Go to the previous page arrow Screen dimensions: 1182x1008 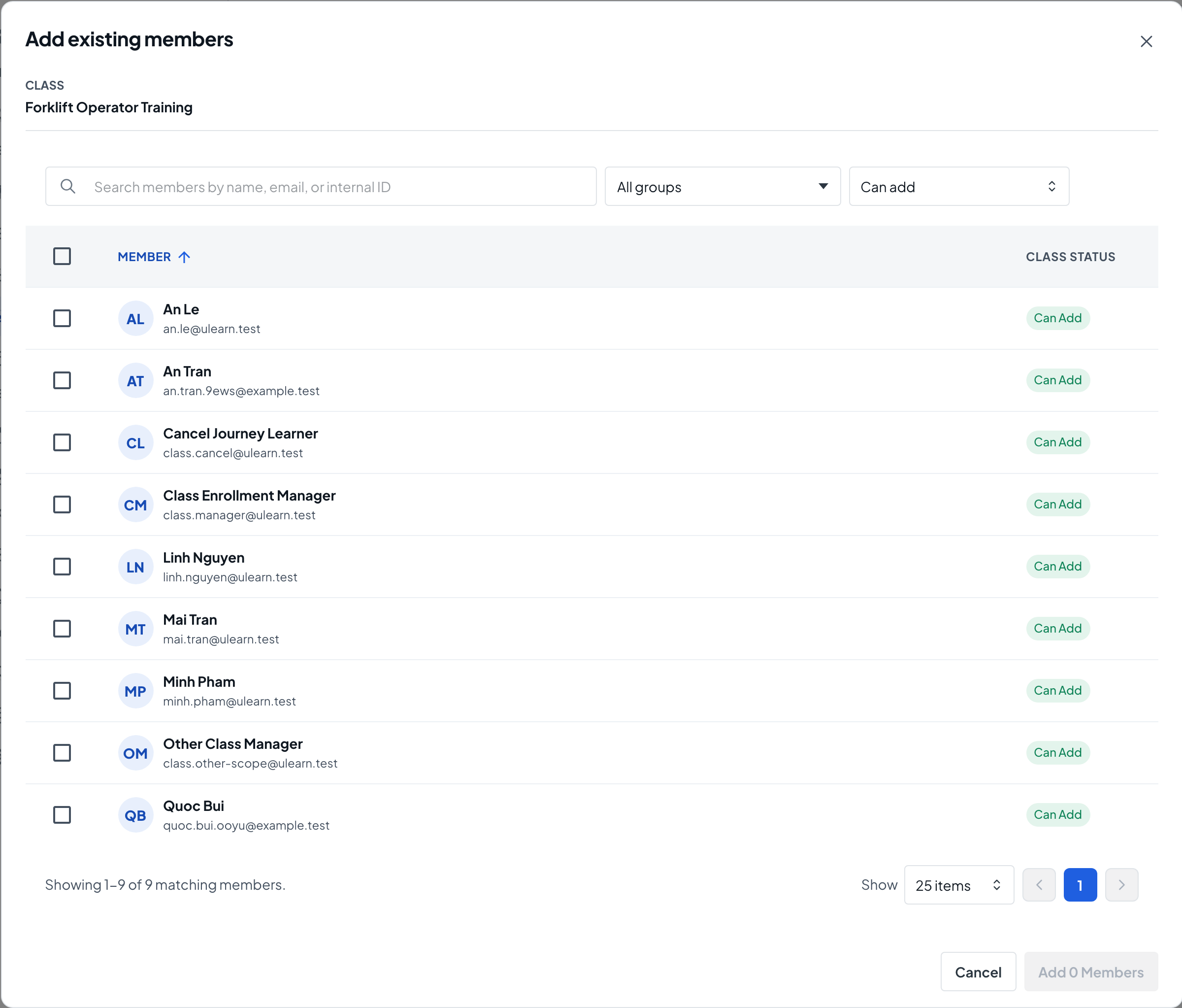1039,885
